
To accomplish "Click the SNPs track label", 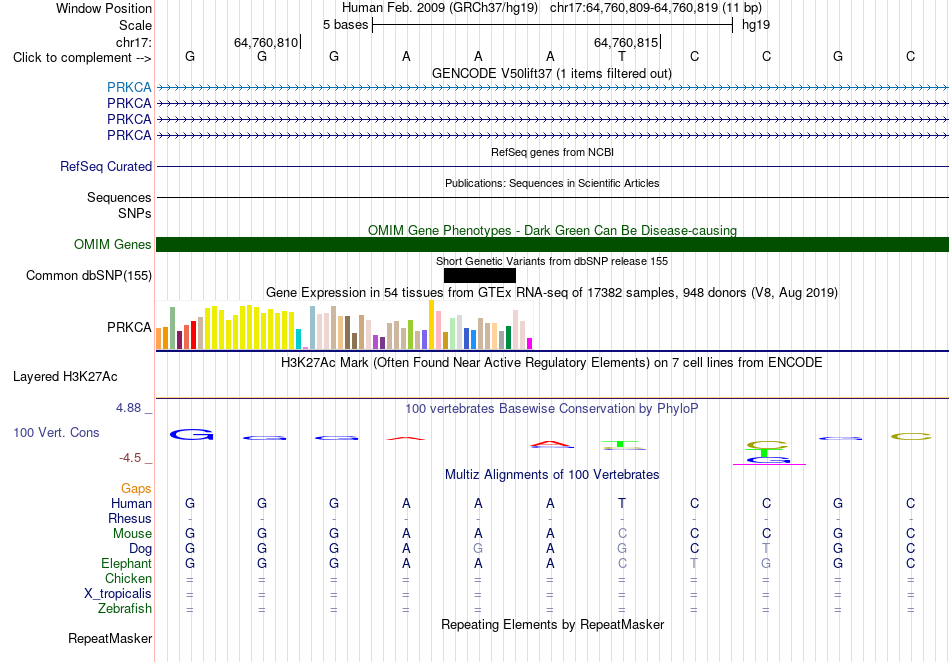I will [x=135, y=213].
